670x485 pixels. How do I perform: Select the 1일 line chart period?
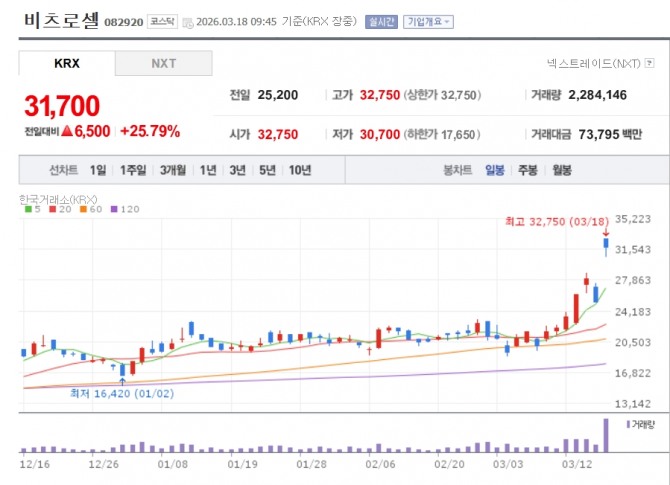(98, 170)
